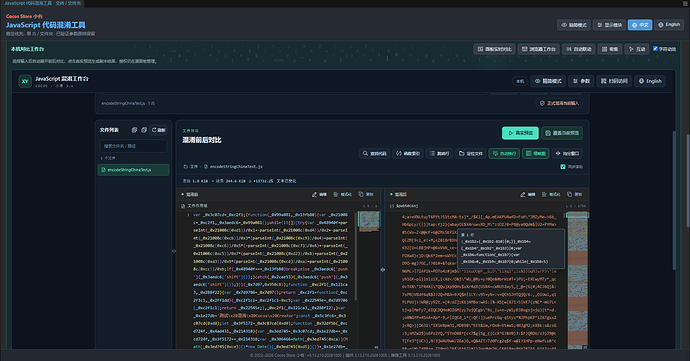Screen dimensions: 690x361
Task: Click the JavaScript 代码混淆工具 page title
Action: point(45,25)
